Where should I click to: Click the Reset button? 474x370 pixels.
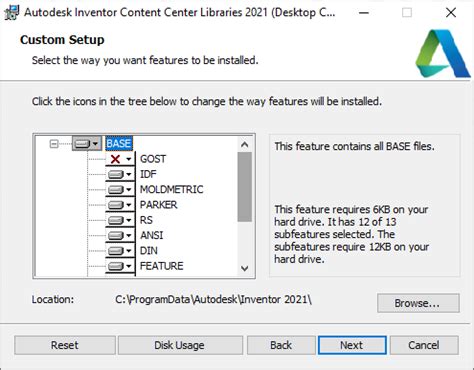point(65,345)
